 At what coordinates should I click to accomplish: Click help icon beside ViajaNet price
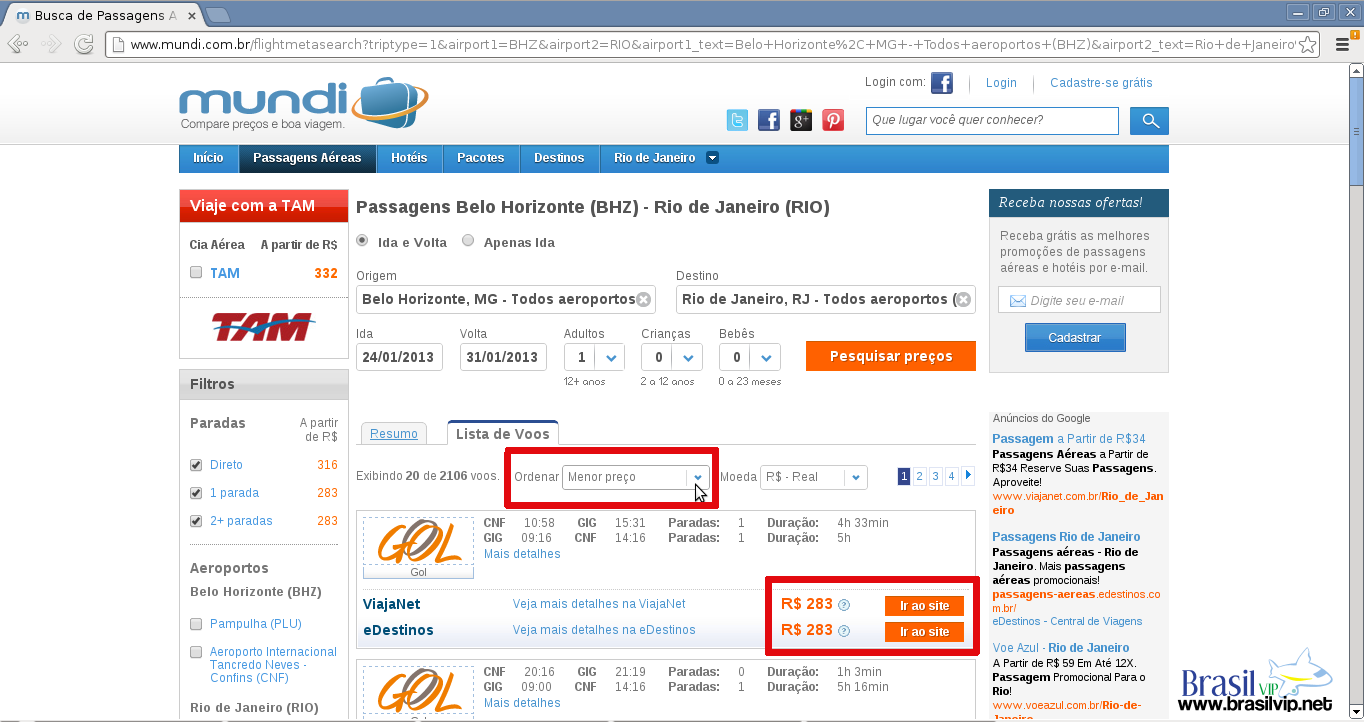[x=844, y=605]
